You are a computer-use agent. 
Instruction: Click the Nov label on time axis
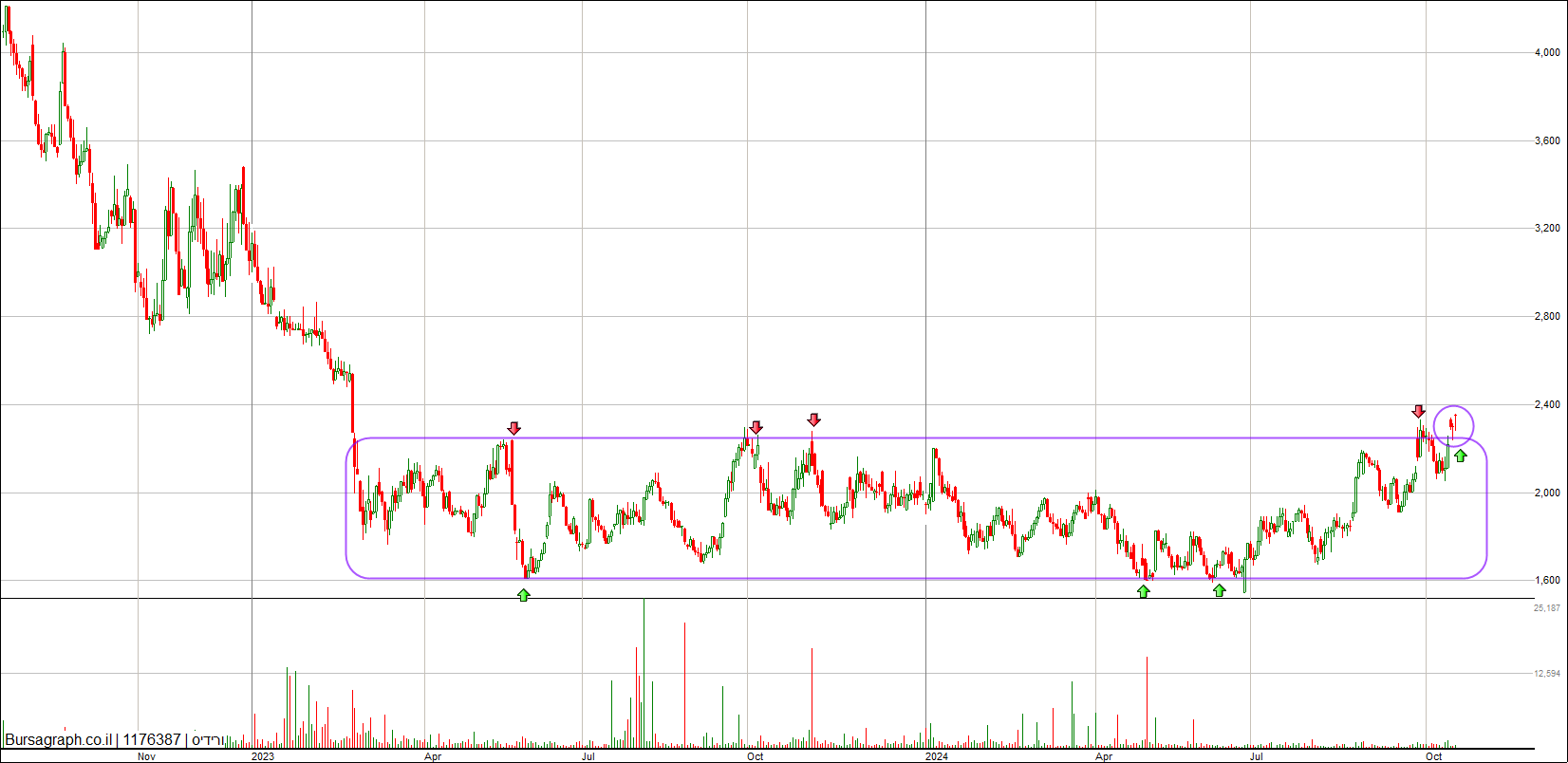(x=146, y=756)
